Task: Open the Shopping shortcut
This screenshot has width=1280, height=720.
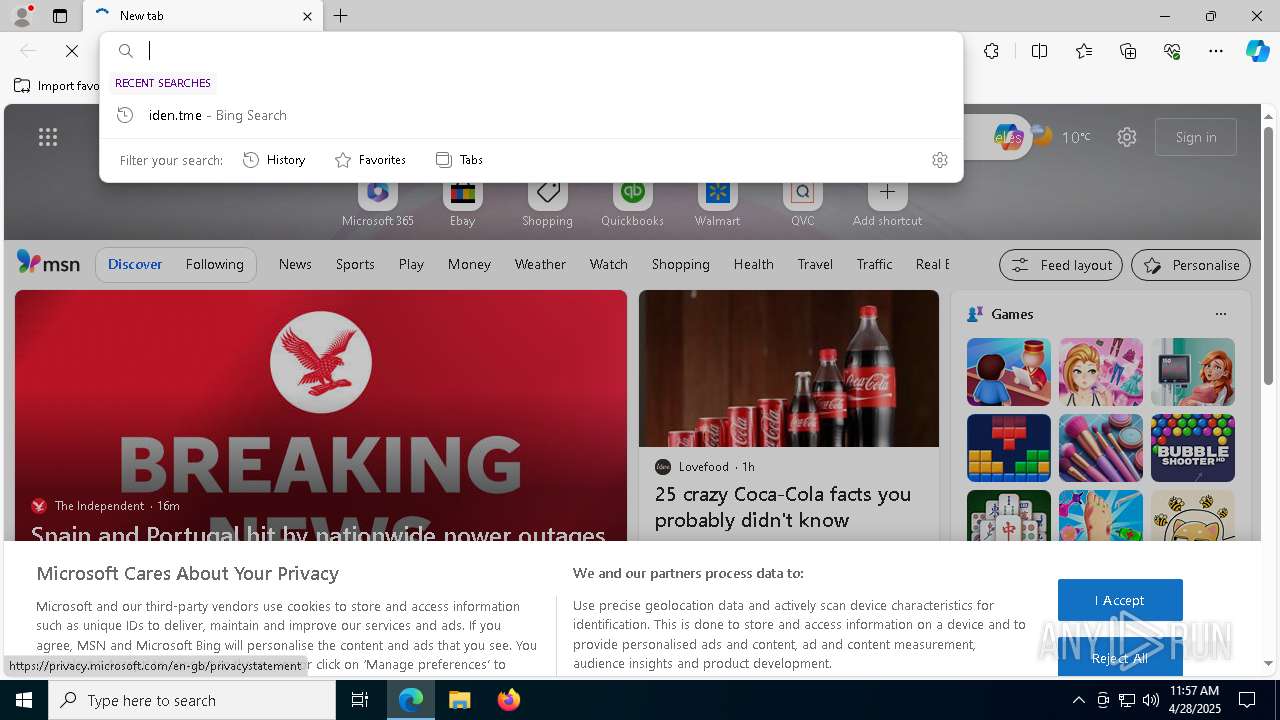Action: 547,203
